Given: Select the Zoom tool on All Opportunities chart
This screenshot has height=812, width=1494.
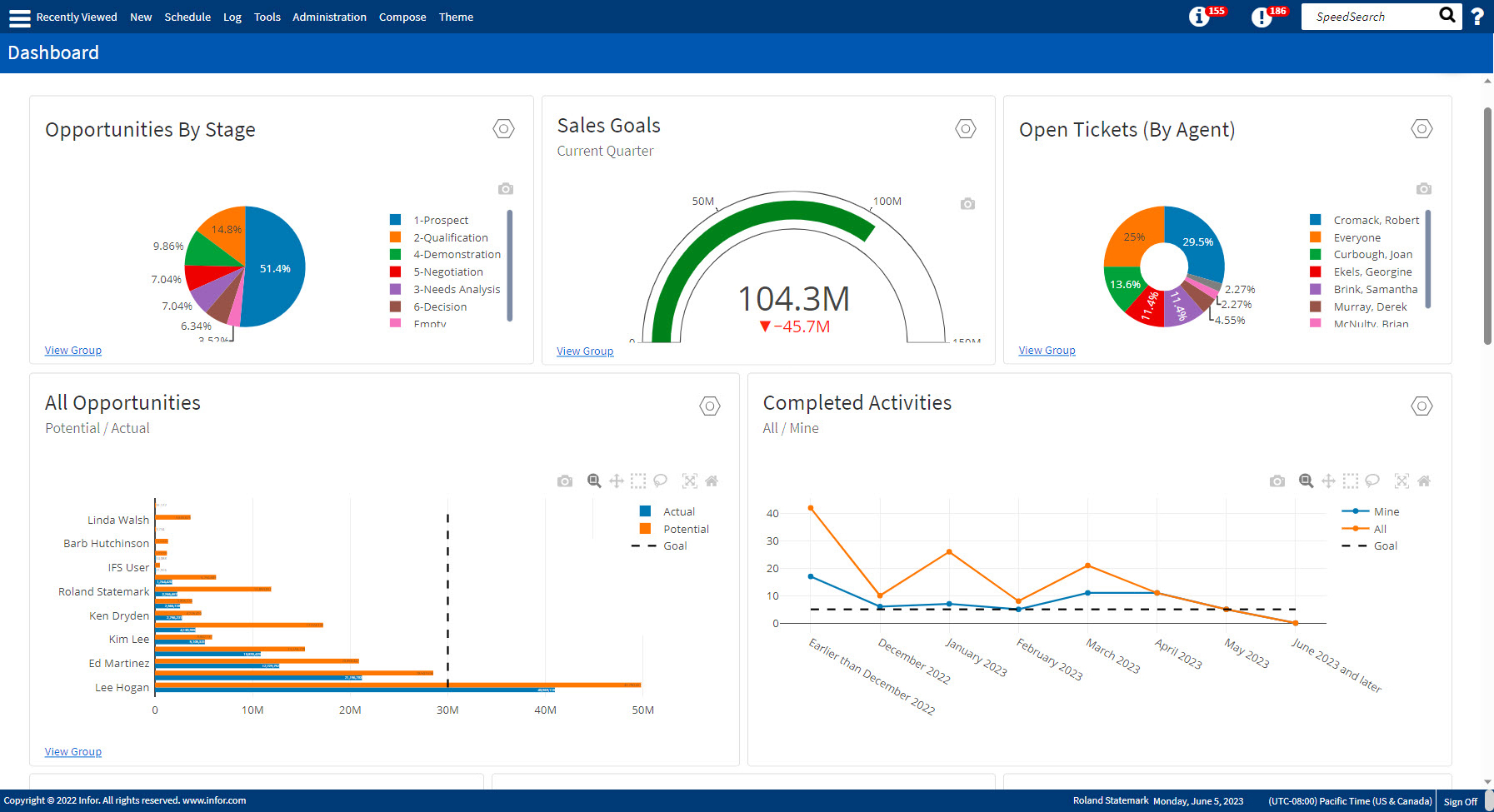Looking at the screenshot, I should click(x=595, y=481).
